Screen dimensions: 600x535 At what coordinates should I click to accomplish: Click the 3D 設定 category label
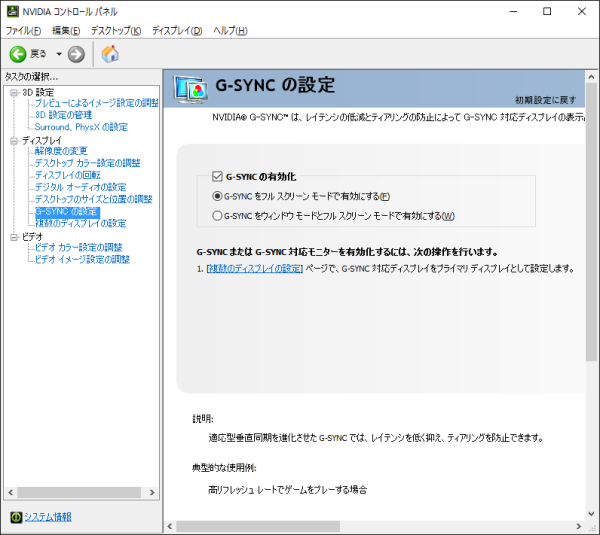click(x=38, y=93)
